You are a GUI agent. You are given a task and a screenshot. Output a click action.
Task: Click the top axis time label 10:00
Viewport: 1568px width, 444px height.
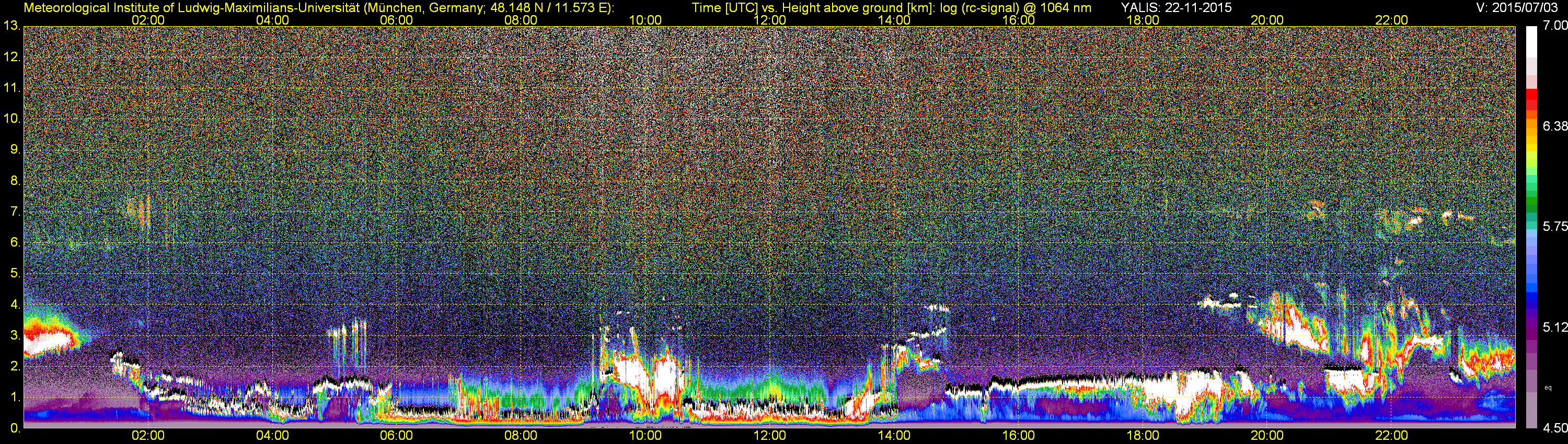[x=645, y=20]
